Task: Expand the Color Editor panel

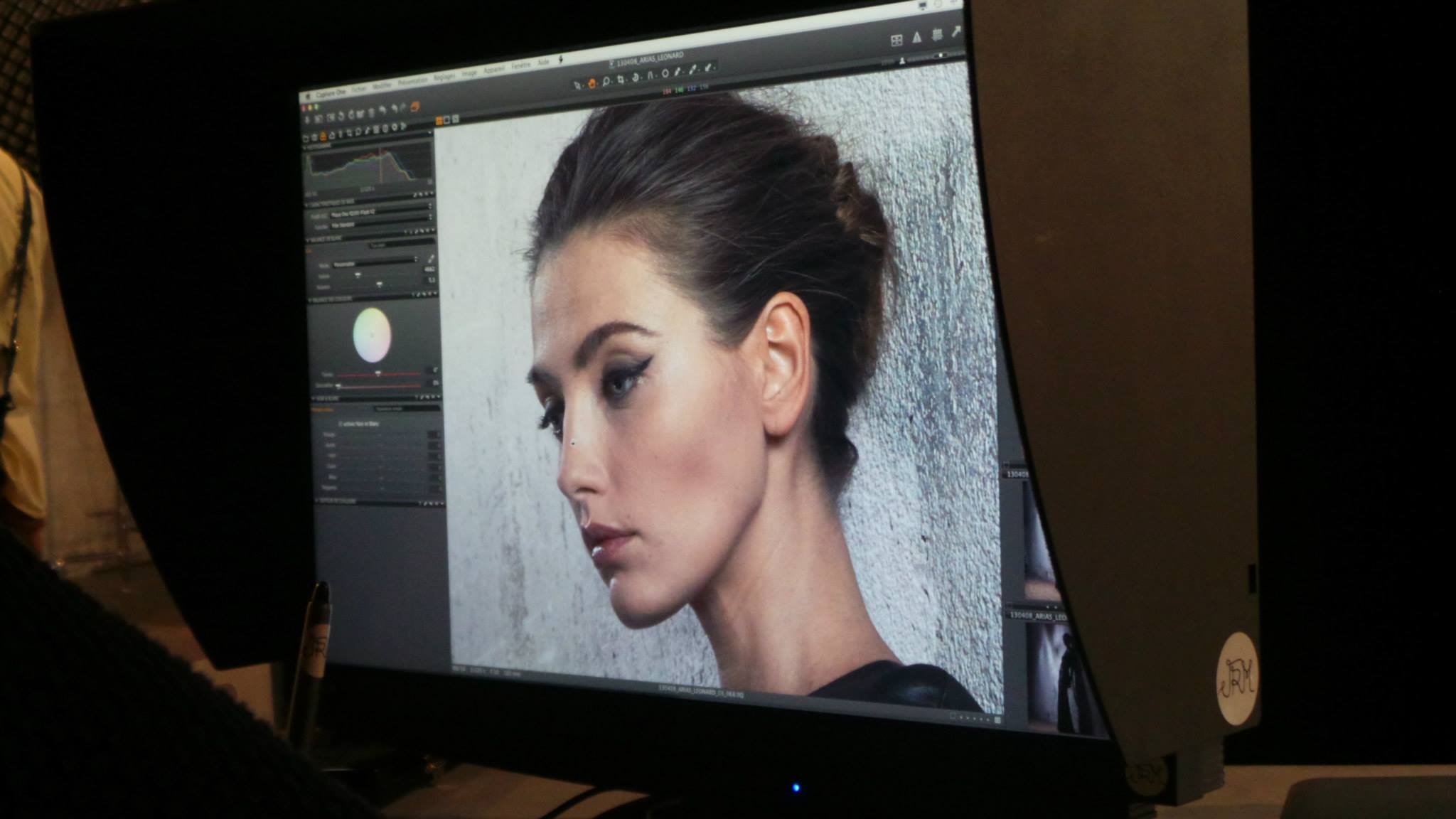Action: point(316,501)
